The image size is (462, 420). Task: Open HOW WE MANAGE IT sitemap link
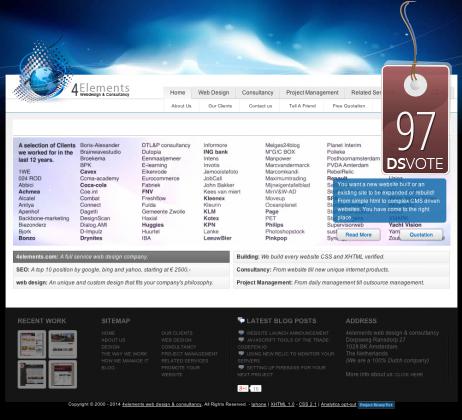pos(125,361)
